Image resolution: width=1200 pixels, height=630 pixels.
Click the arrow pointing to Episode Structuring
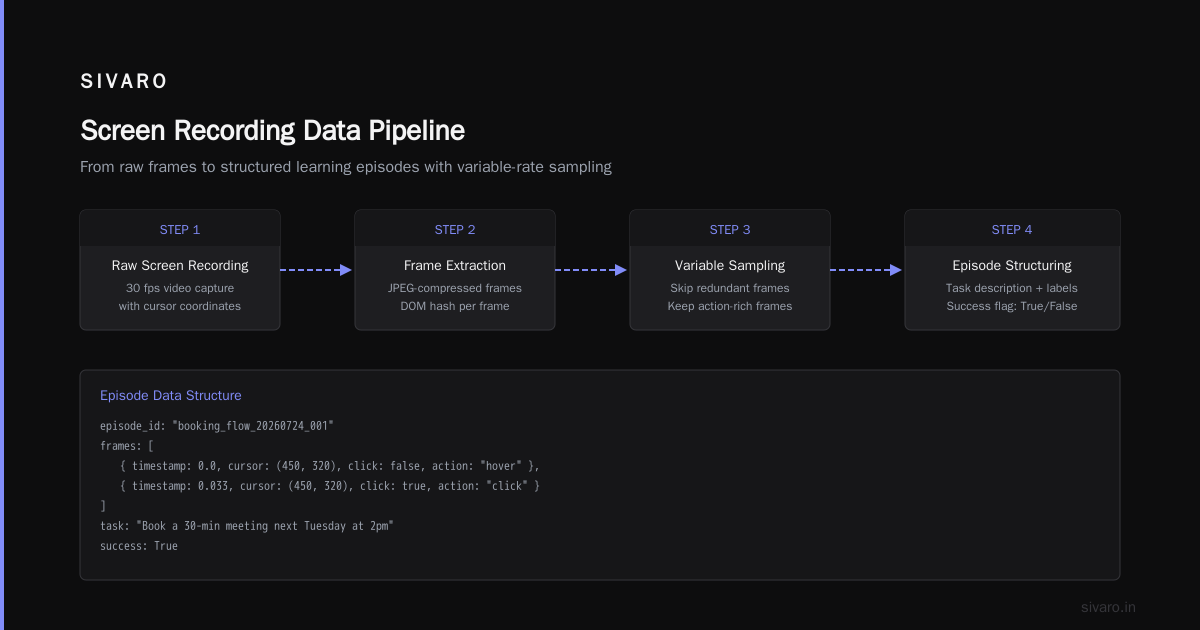tap(867, 270)
